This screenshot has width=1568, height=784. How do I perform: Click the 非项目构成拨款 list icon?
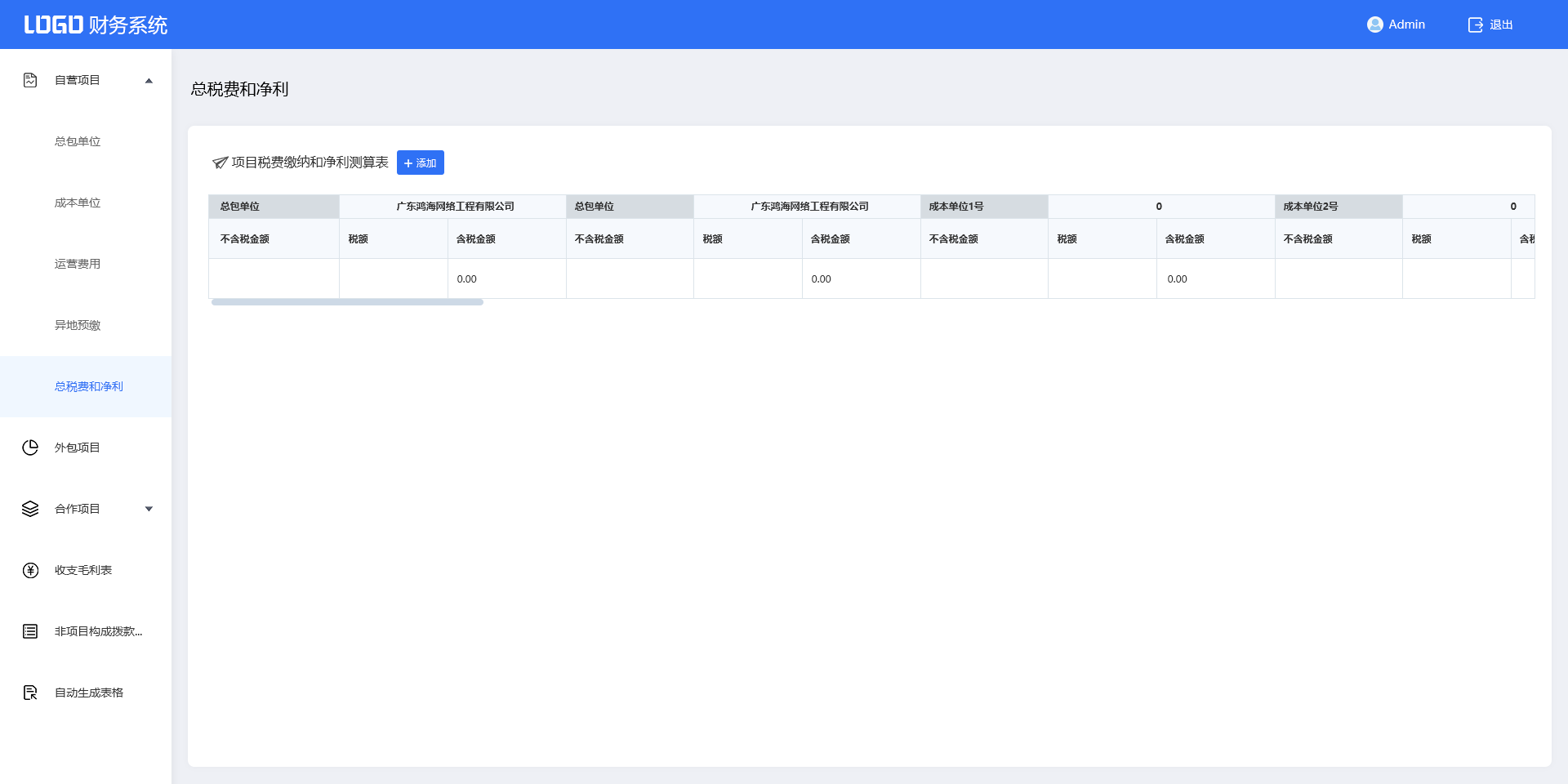click(30, 631)
